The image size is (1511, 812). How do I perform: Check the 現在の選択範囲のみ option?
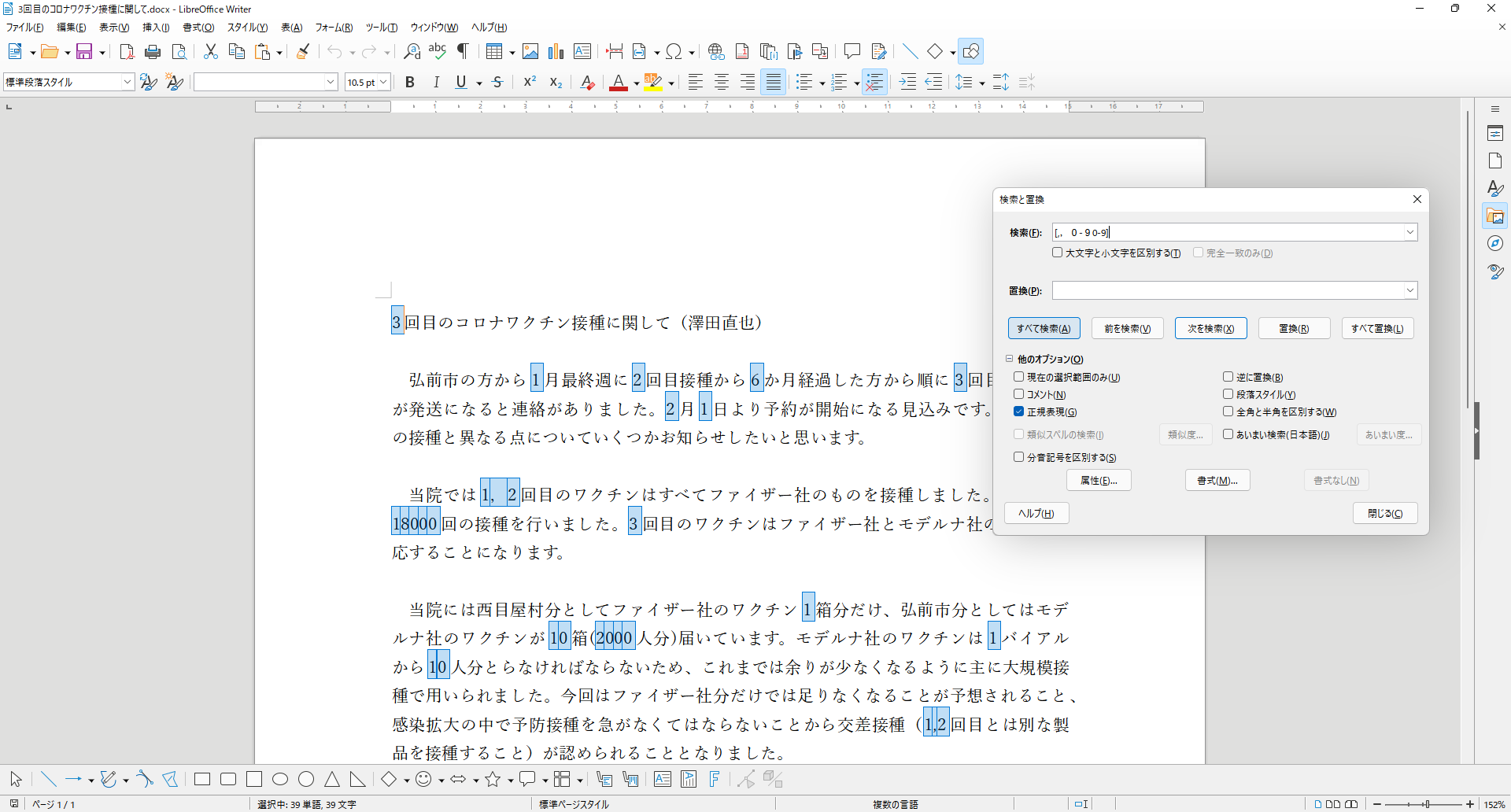pyautogui.click(x=1018, y=377)
